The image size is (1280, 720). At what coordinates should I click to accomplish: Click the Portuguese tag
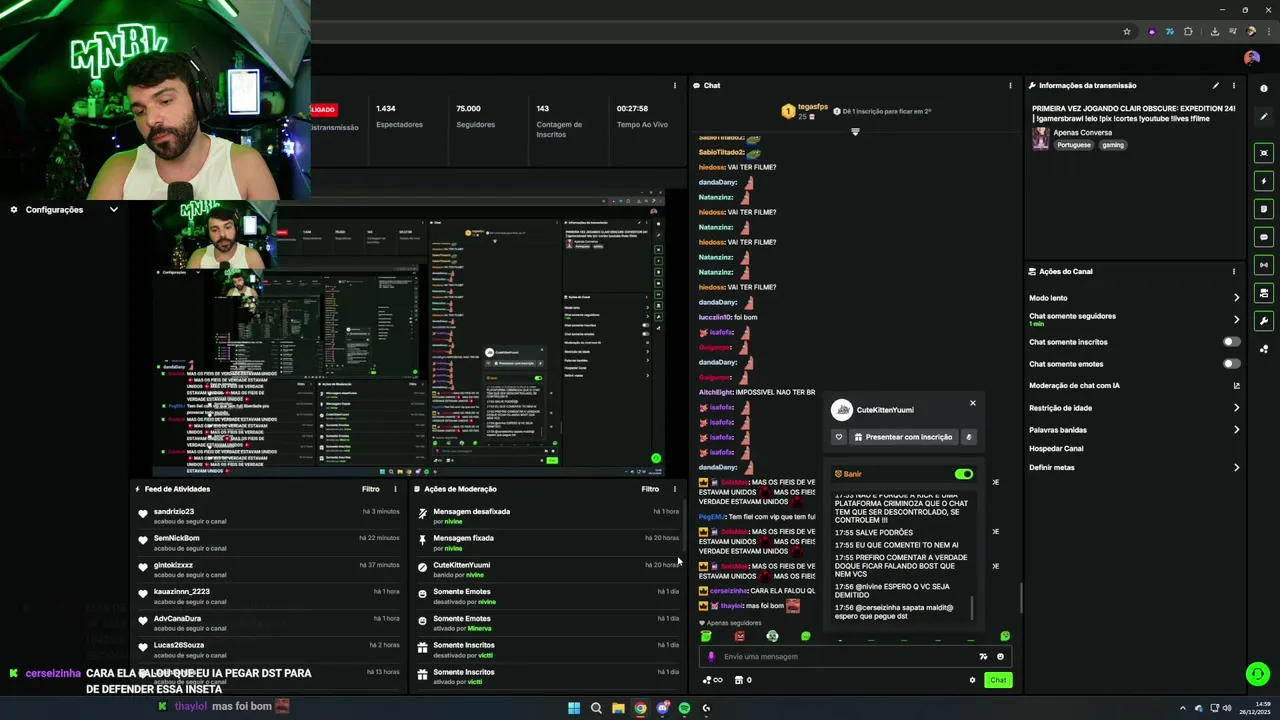1075,145
